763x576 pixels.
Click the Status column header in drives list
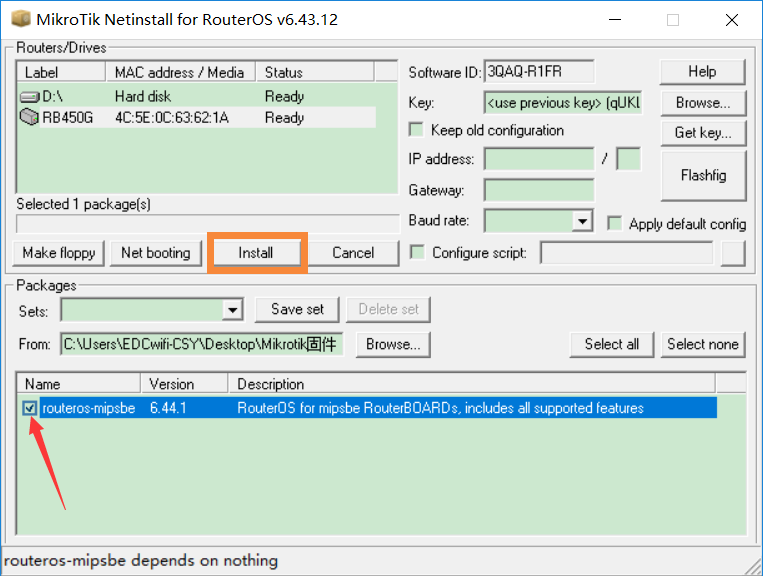(315, 72)
